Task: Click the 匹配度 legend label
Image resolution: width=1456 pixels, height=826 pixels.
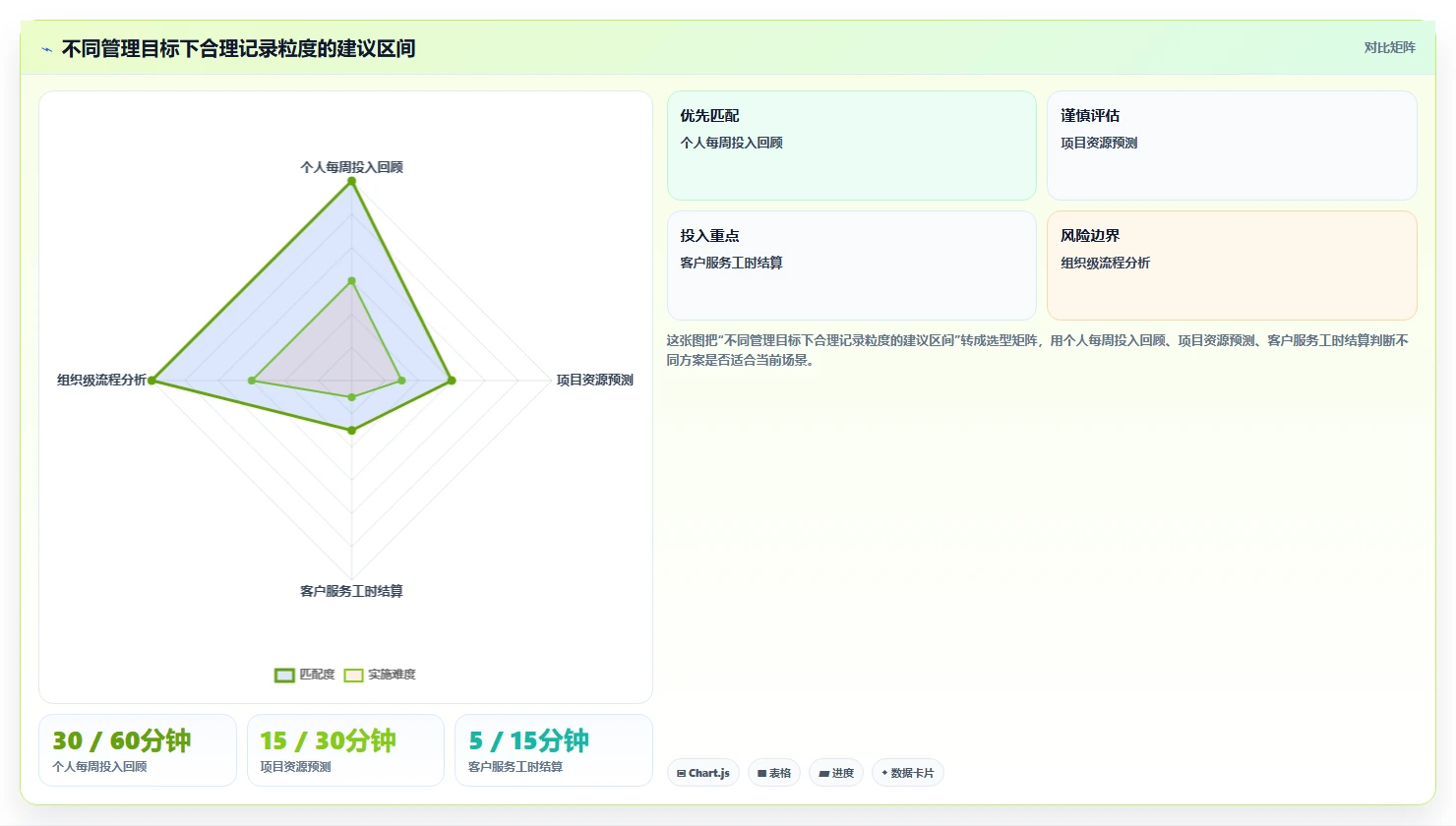Action: click(317, 675)
